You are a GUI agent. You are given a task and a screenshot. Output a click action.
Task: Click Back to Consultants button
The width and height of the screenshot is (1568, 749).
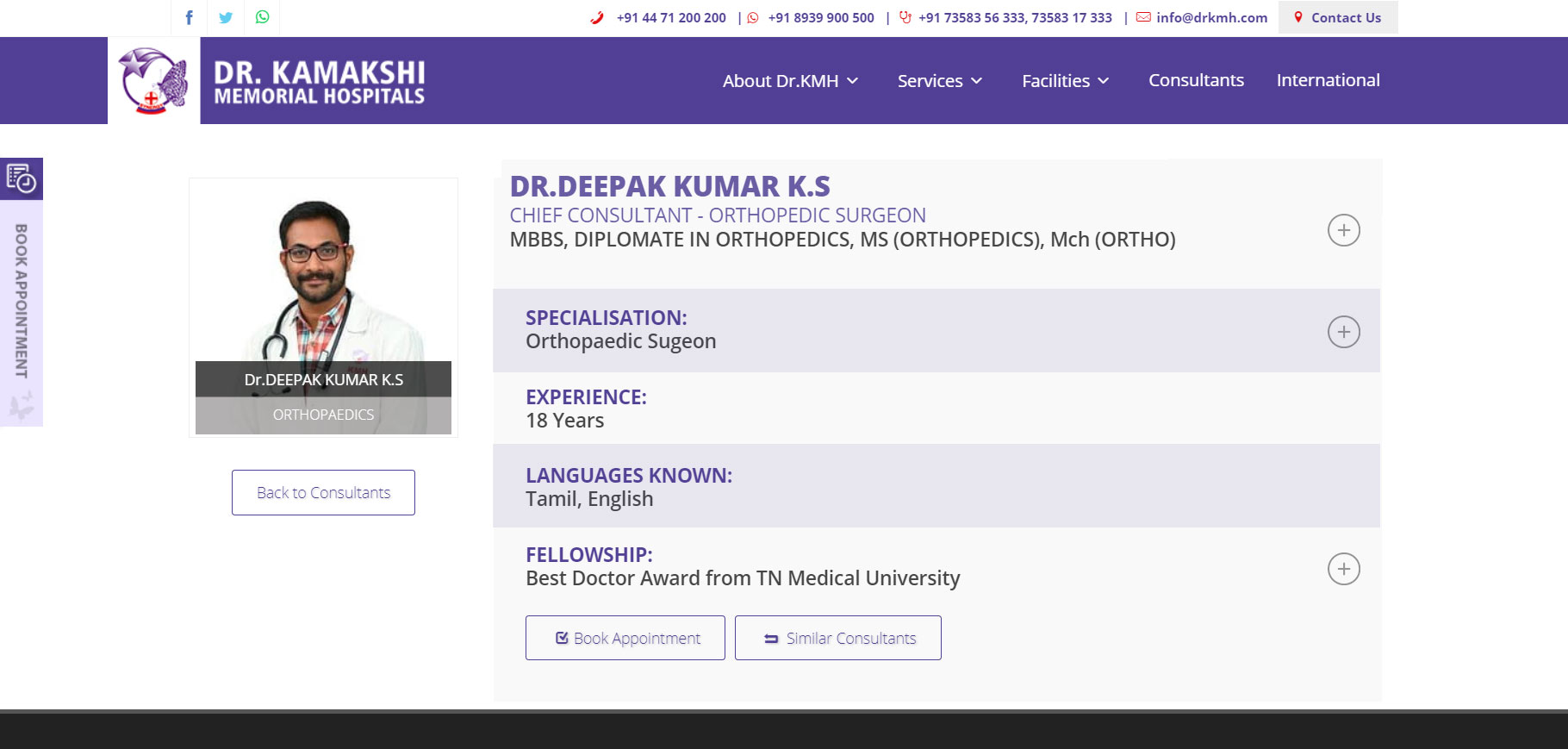tap(323, 492)
